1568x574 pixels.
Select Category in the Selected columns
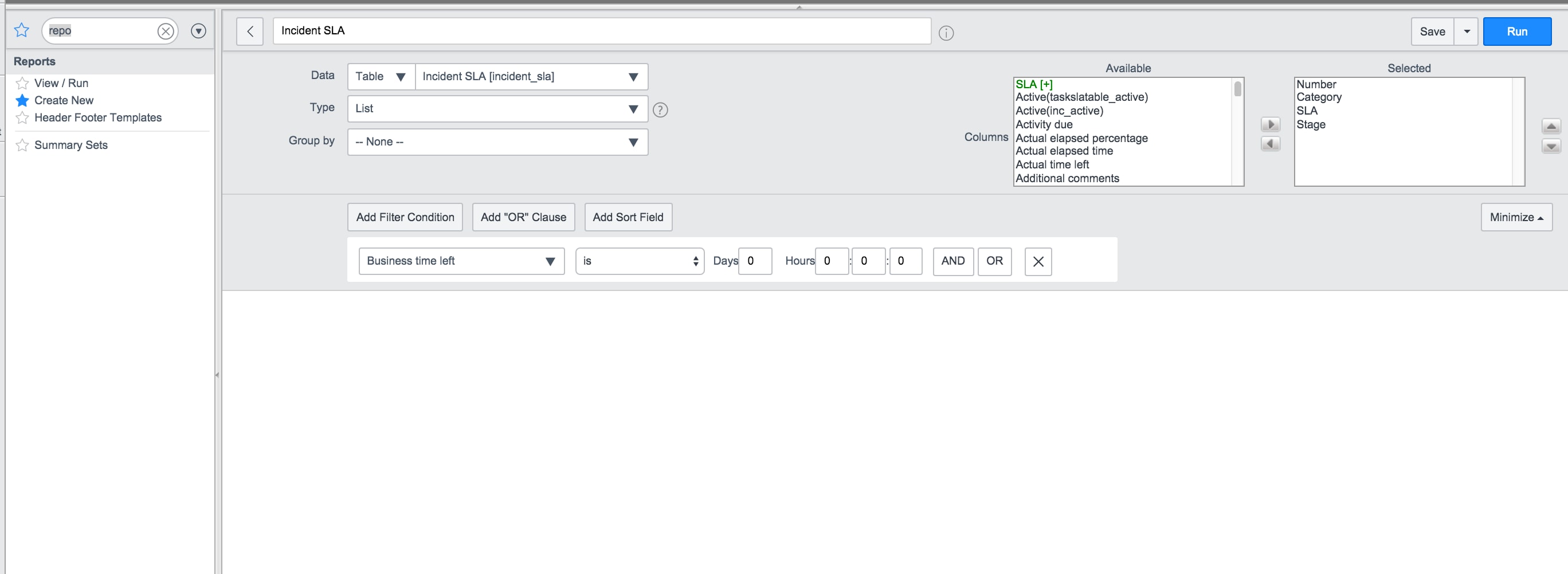(x=1319, y=97)
